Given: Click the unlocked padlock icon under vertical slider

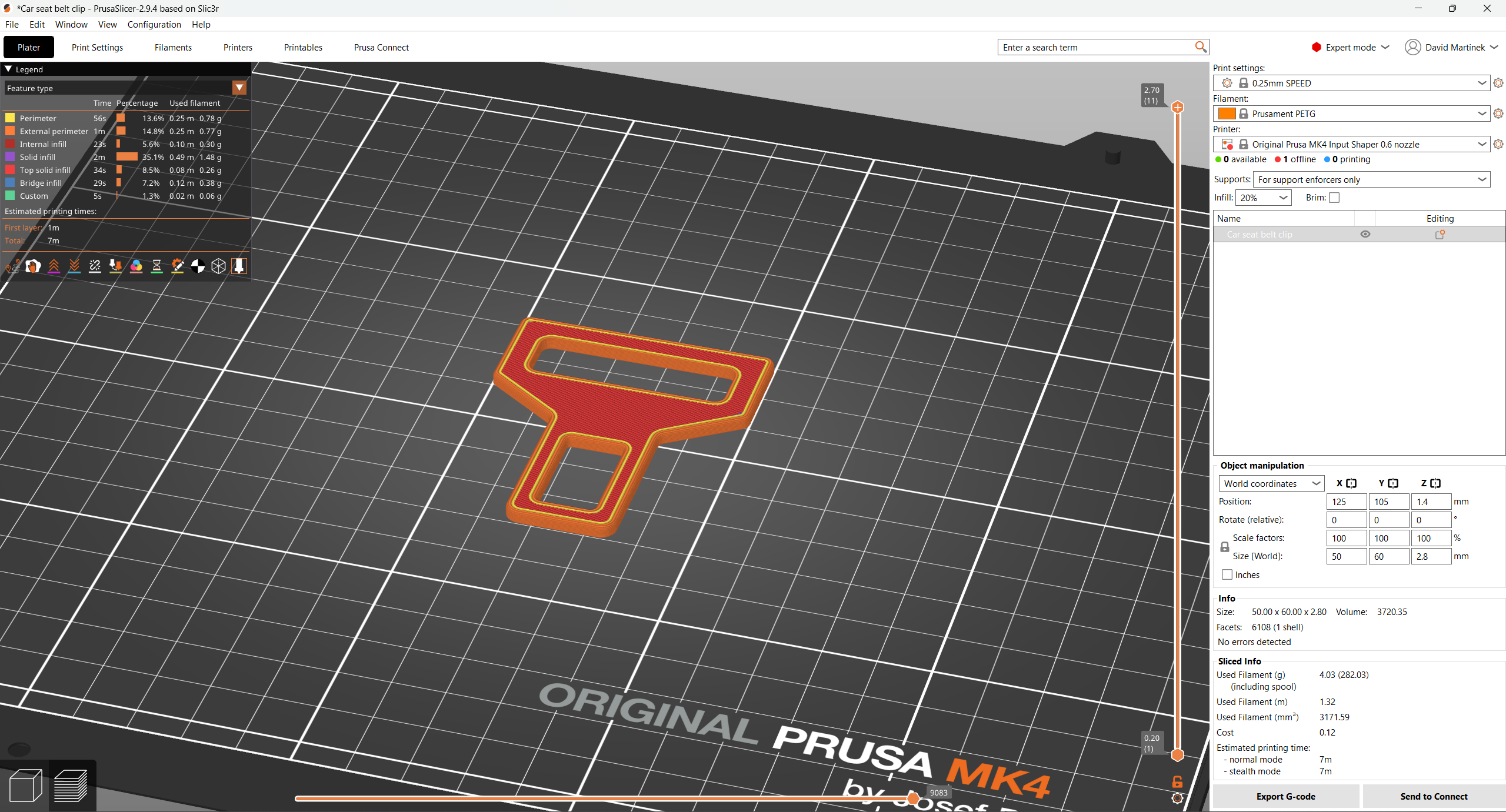Looking at the screenshot, I should [x=1177, y=782].
